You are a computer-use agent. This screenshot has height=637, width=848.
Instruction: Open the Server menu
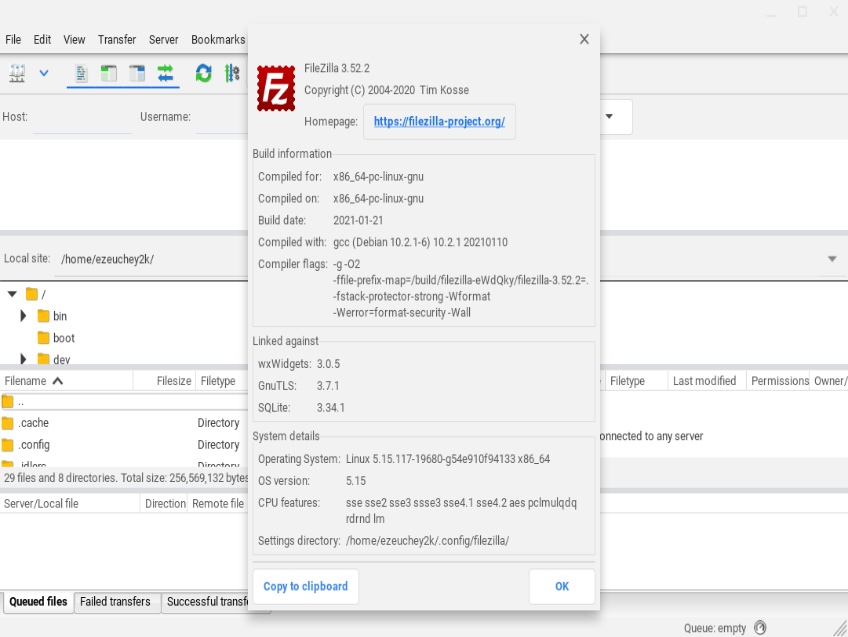pyautogui.click(x=163, y=39)
